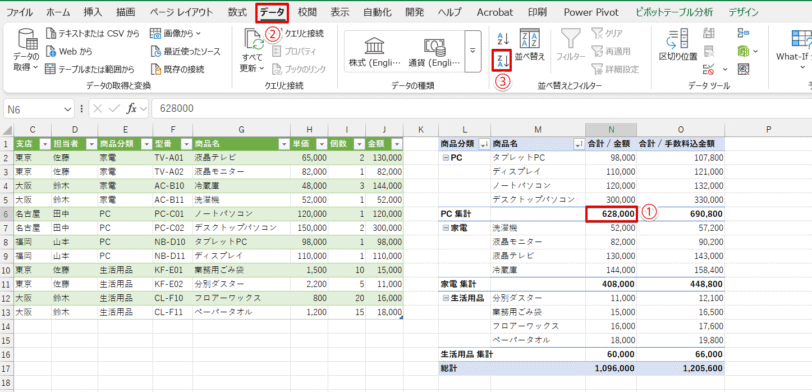The width and height of the screenshot is (812, 392).
Task: Select column N header
Action: pyautogui.click(x=611, y=129)
